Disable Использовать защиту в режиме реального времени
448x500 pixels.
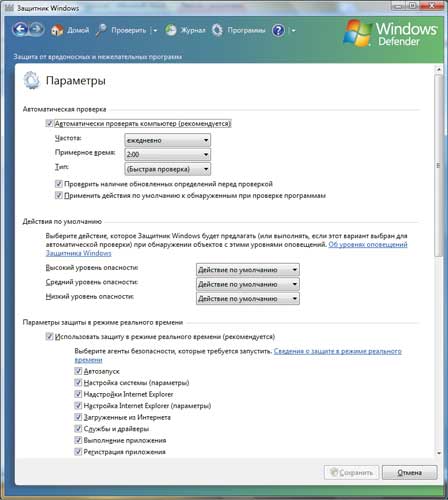[x=49, y=337]
